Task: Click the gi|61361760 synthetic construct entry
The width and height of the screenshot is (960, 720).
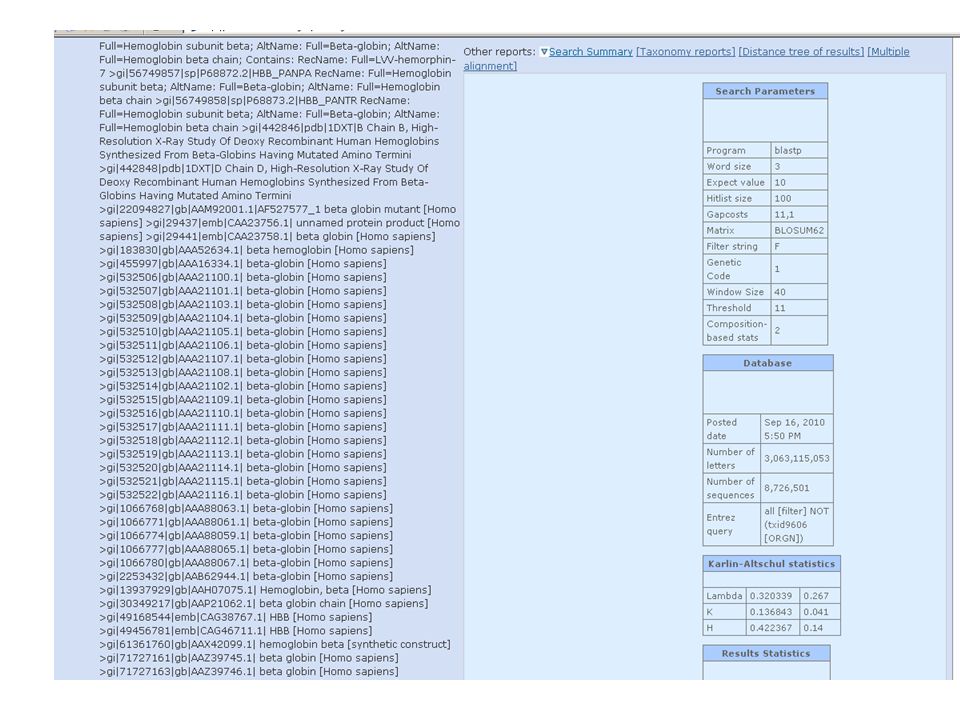Action: (274, 645)
